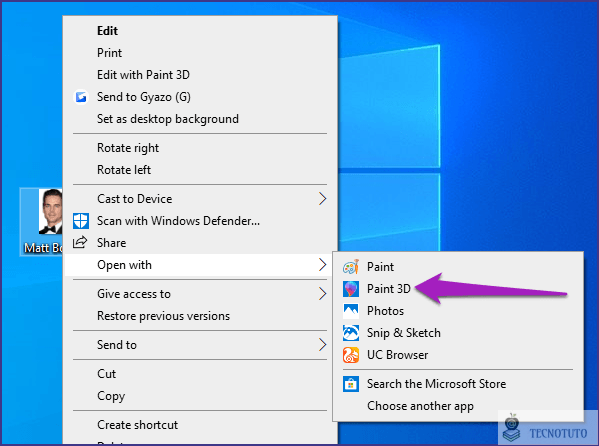Open image with Paint
The image size is (599, 446).
(x=458, y=267)
